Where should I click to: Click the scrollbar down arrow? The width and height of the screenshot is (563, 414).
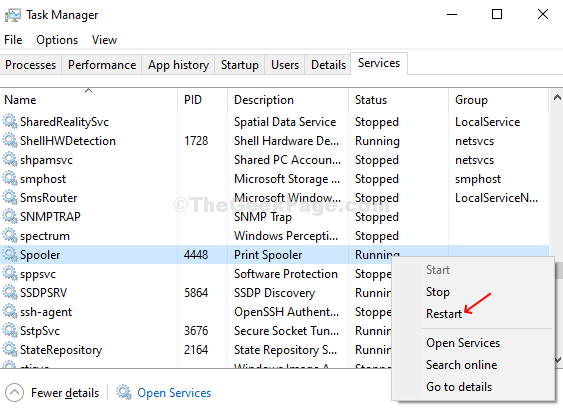click(x=558, y=359)
